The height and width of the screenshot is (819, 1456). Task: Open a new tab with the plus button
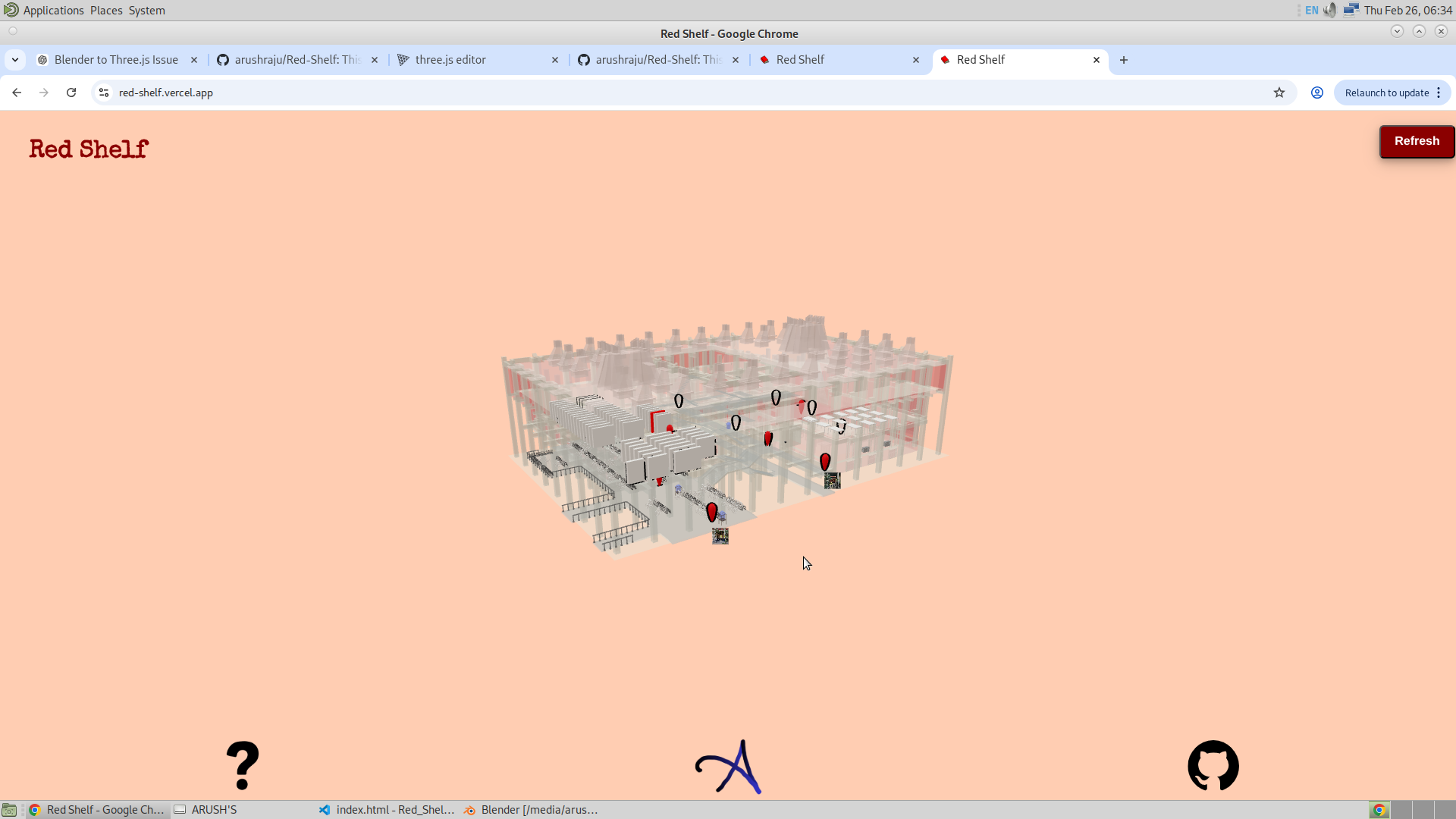click(1124, 59)
